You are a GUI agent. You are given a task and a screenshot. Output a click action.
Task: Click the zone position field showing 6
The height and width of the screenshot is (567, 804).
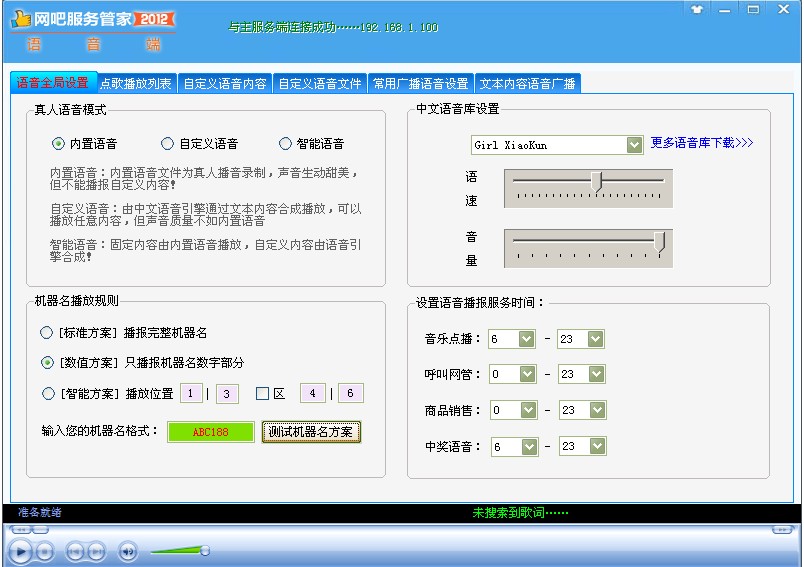(x=350, y=393)
